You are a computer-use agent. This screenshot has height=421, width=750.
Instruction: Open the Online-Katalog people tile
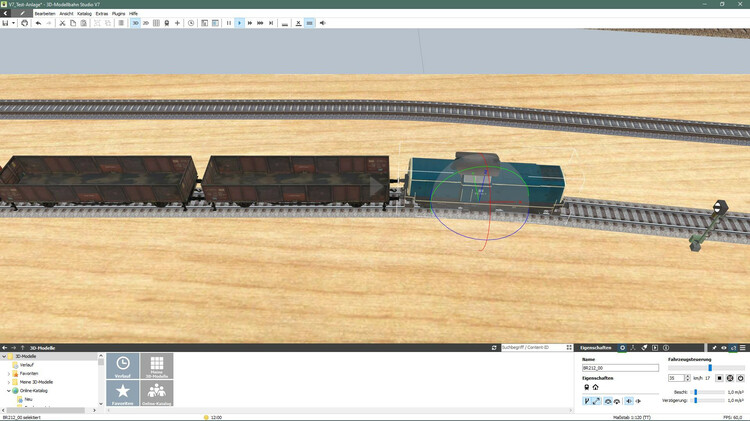point(157,393)
